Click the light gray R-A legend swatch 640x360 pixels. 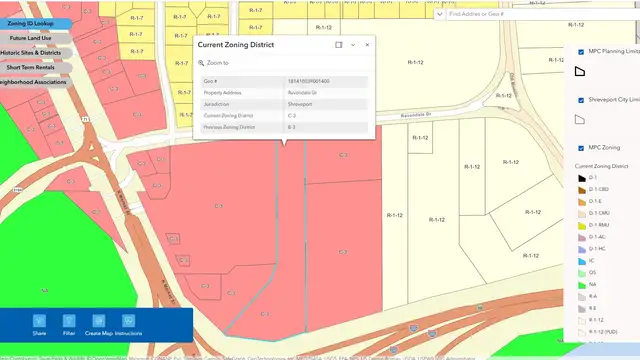[582, 297]
